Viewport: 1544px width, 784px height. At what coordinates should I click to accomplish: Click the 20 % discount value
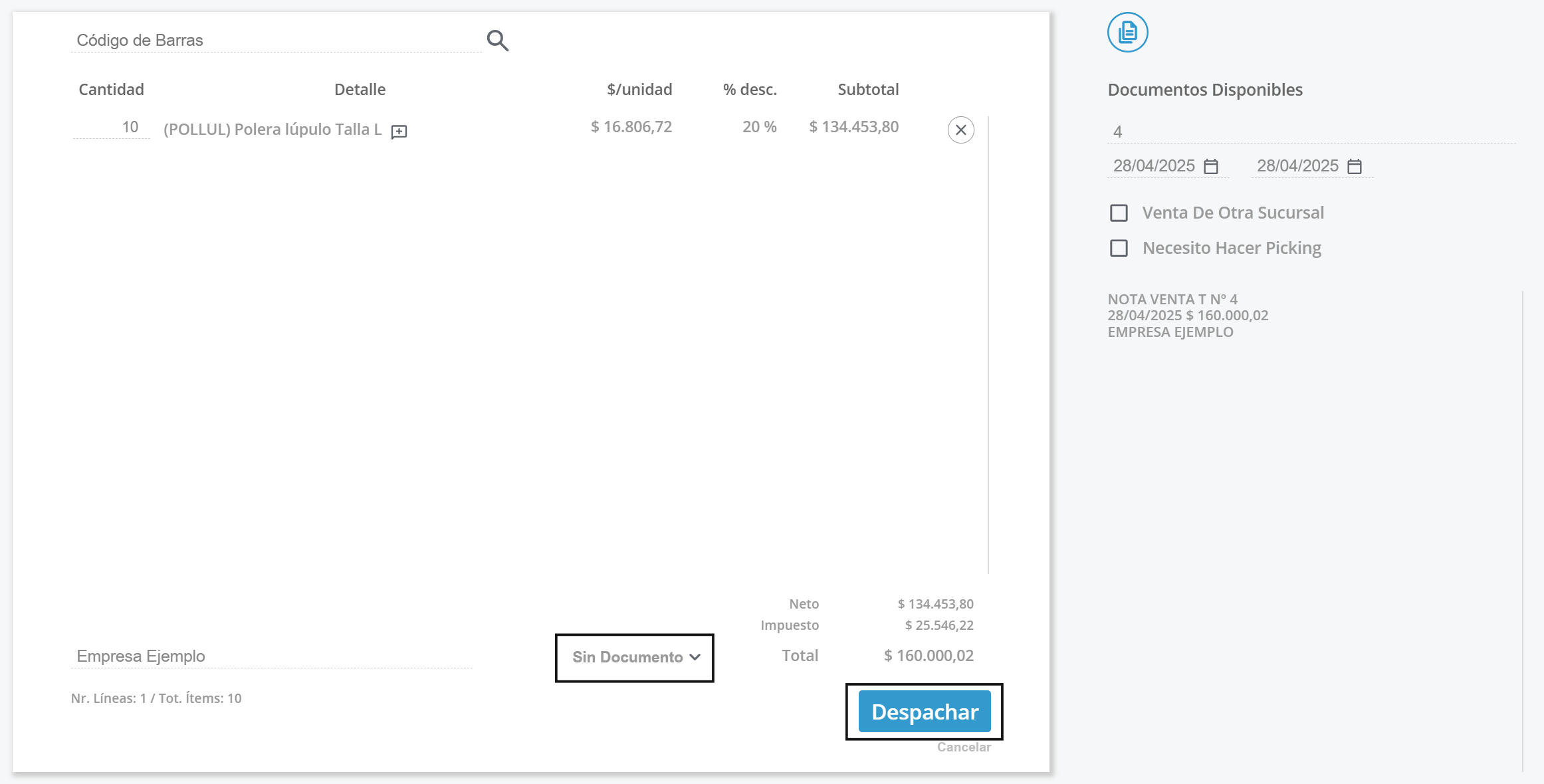[759, 127]
